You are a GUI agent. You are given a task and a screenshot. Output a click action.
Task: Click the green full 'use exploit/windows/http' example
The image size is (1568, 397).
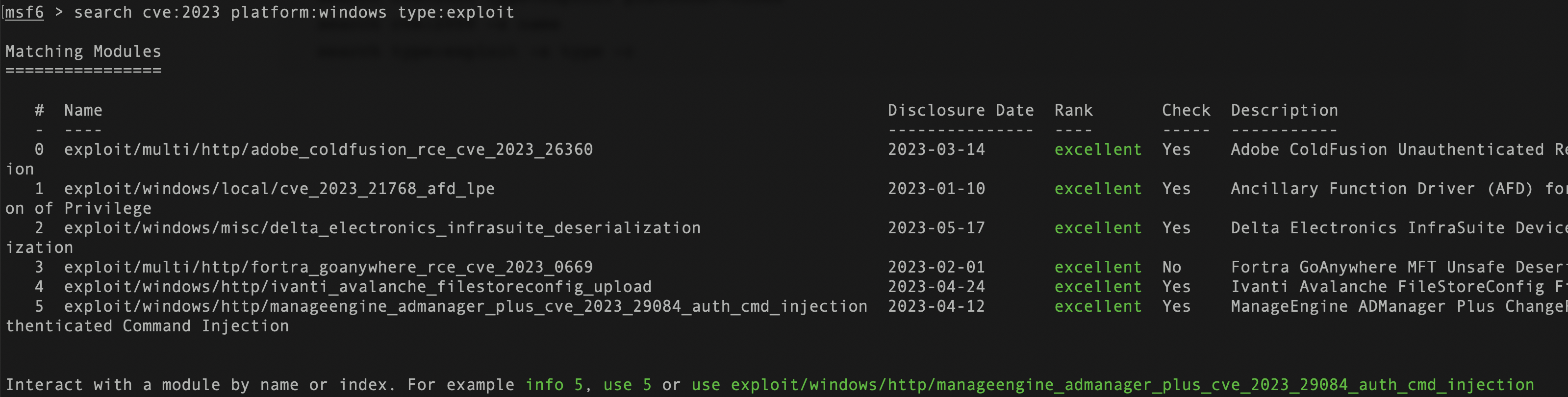point(1113,385)
